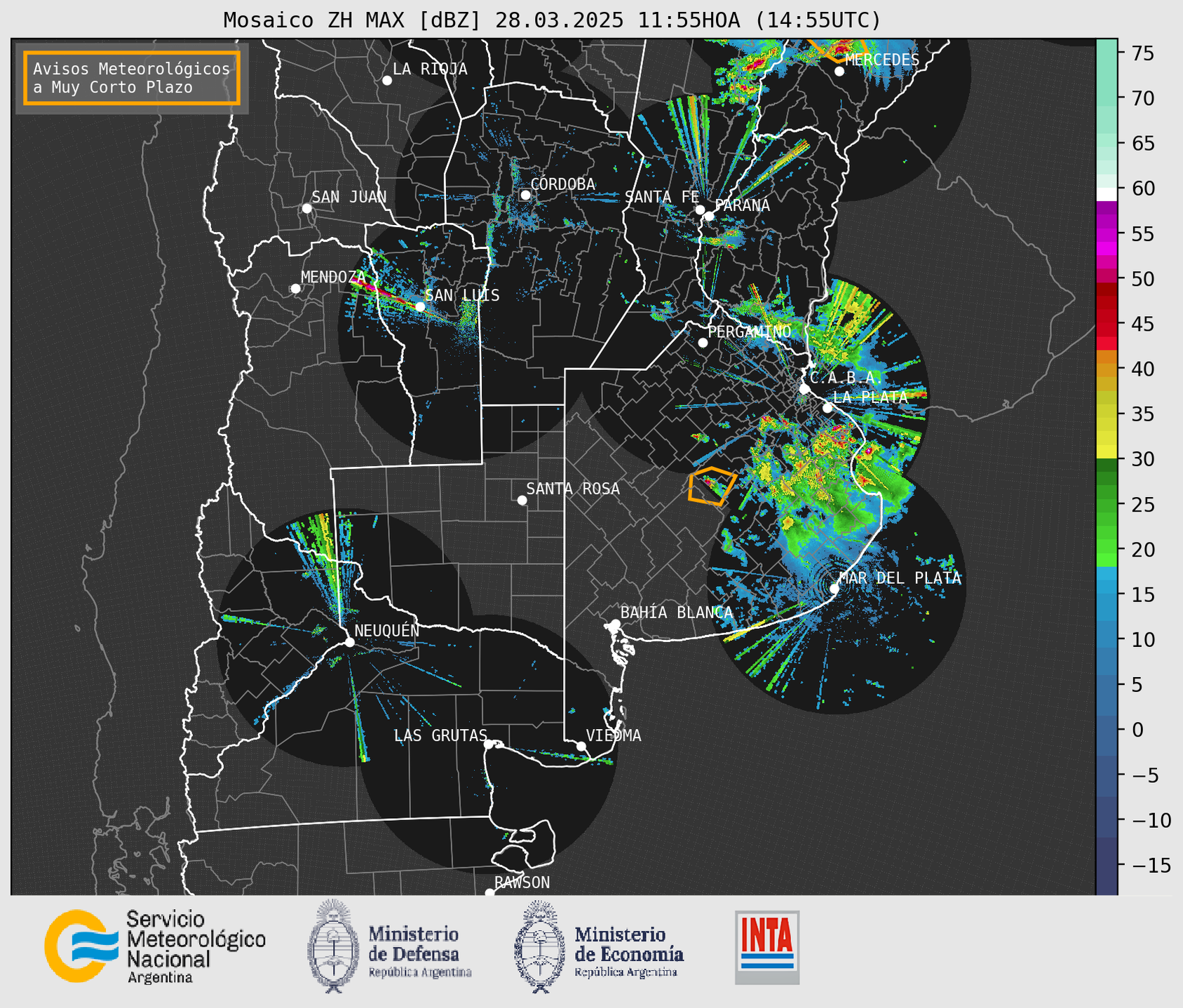1183x1008 pixels.
Task: Click the Mosaico ZH MAX title text
Action: click(x=552, y=20)
